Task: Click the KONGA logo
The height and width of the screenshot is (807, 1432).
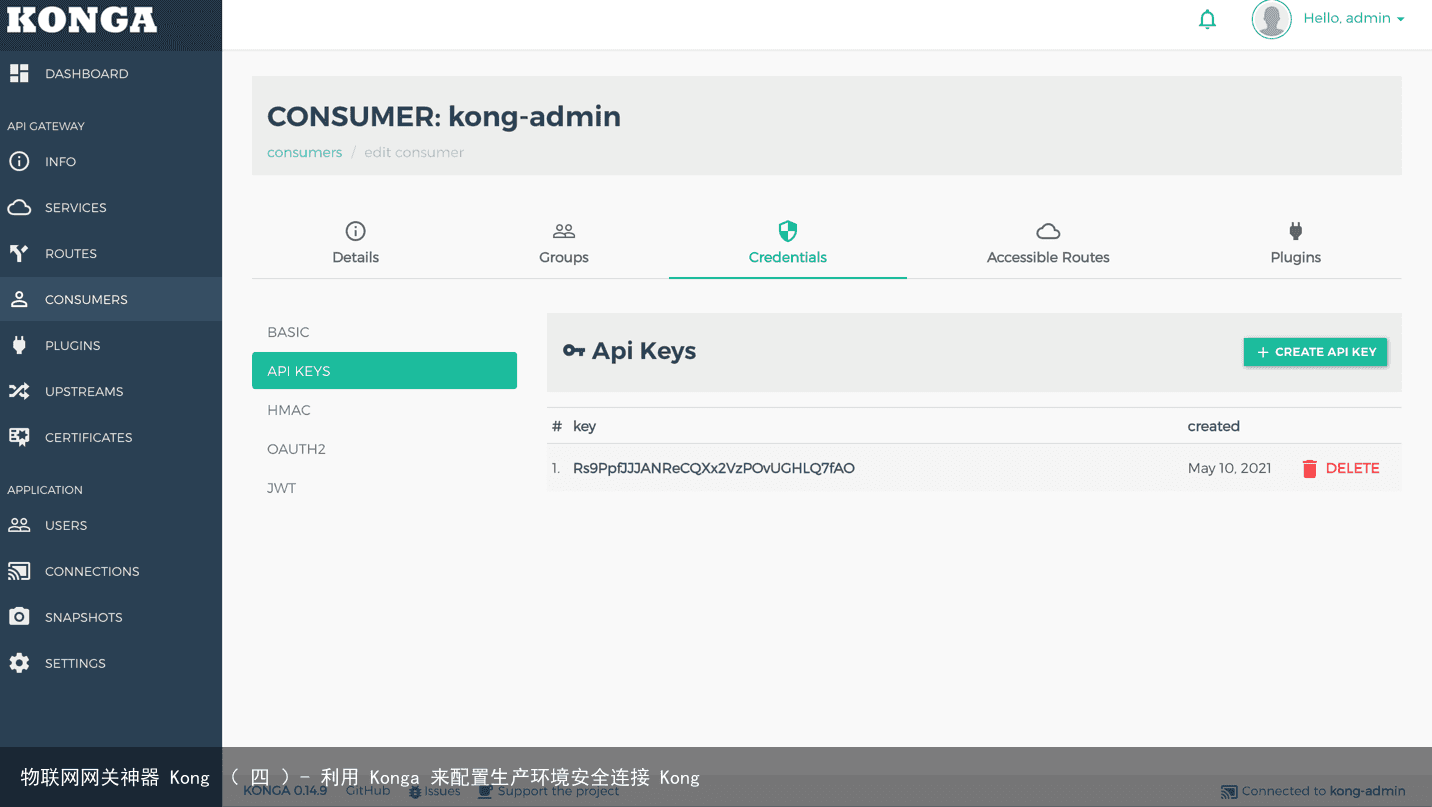Action: [82, 20]
